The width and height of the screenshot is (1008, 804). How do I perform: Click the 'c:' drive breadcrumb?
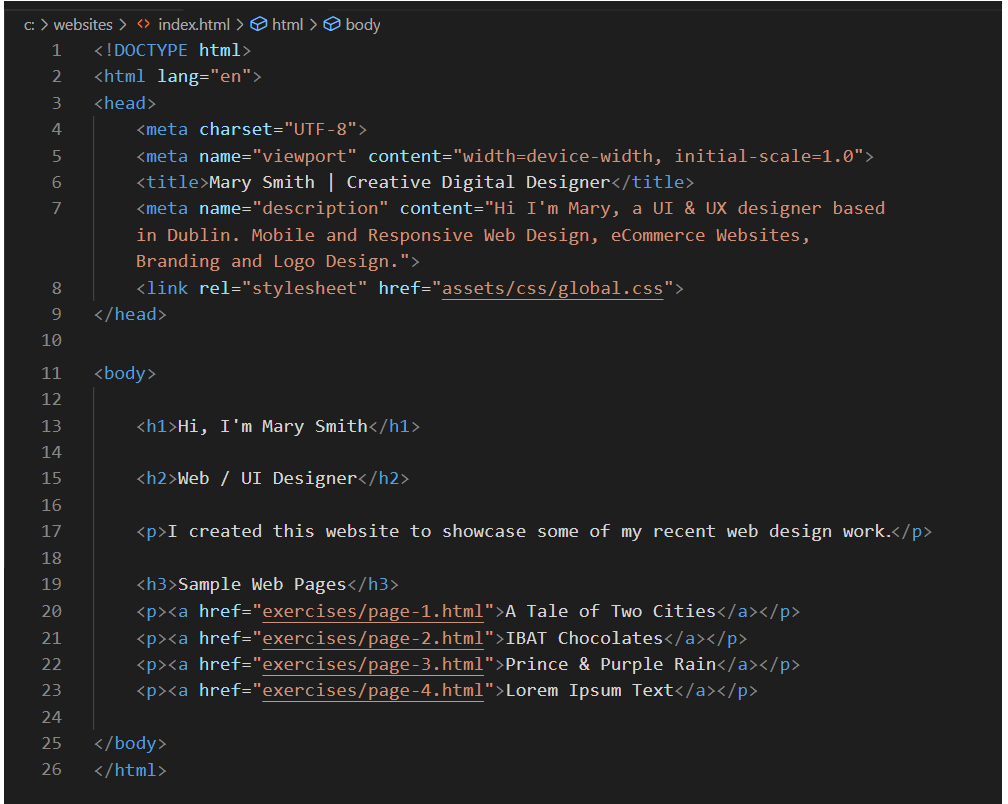pos(29,25)
